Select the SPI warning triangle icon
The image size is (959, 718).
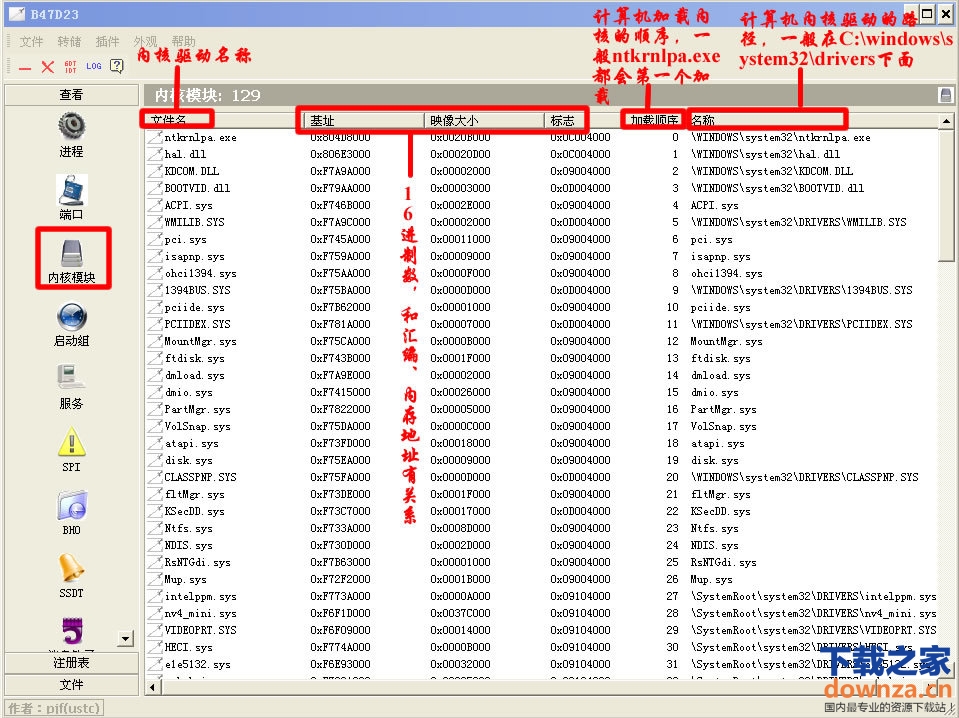coord(71,441)
